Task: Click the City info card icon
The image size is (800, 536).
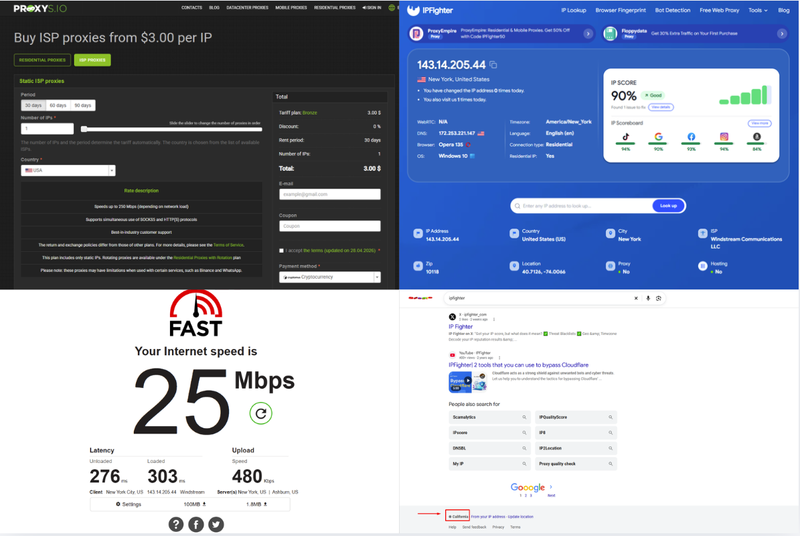Action: 610,234
